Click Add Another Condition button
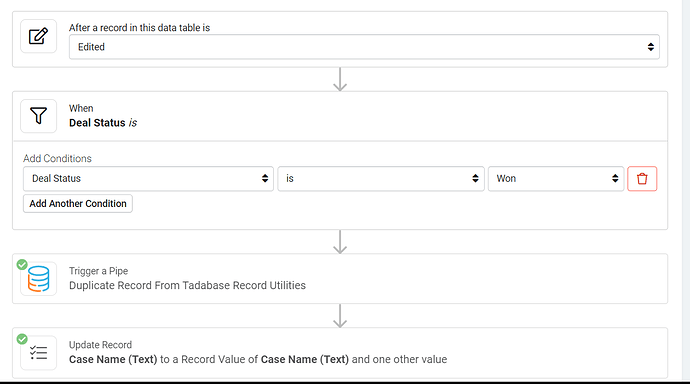 78,204
